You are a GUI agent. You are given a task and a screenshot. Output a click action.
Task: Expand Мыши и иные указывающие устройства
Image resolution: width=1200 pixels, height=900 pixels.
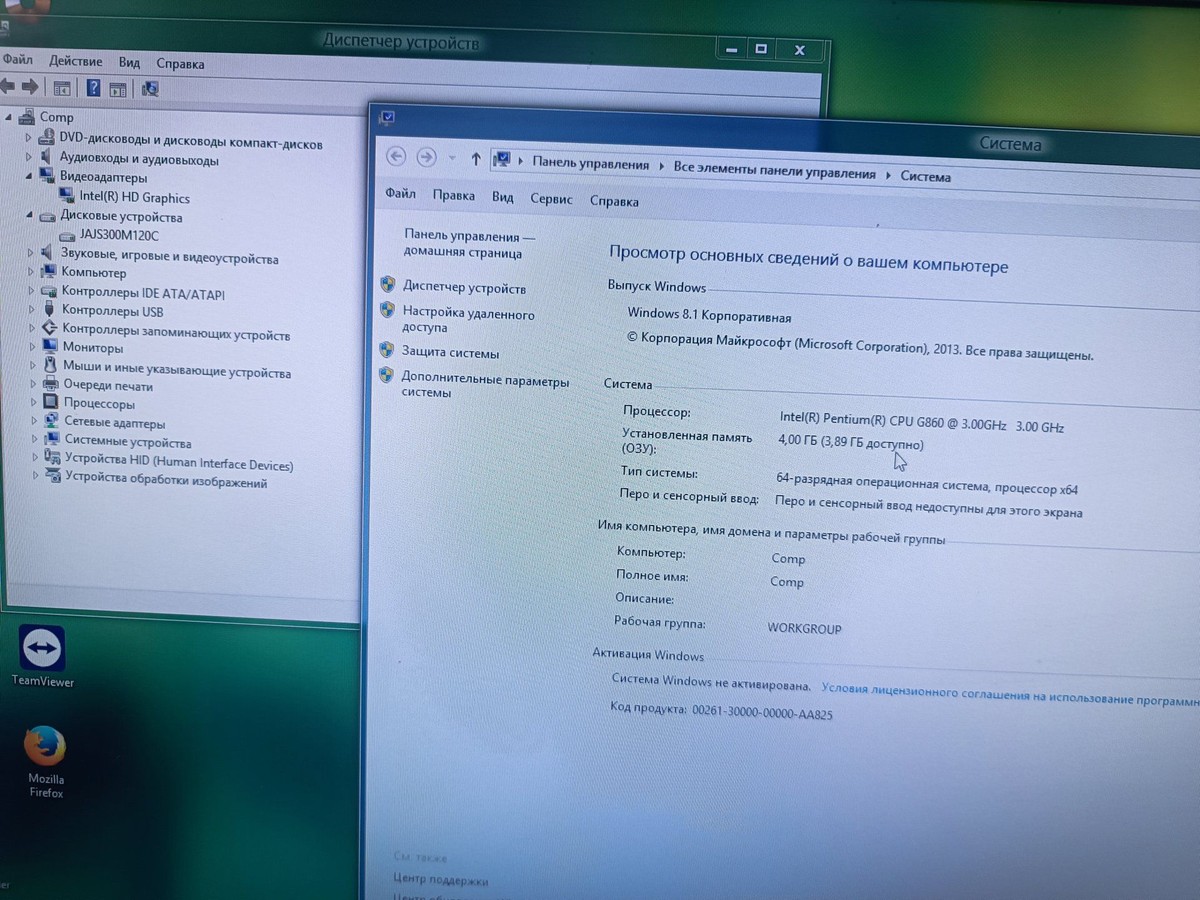(x=33, y=366)
